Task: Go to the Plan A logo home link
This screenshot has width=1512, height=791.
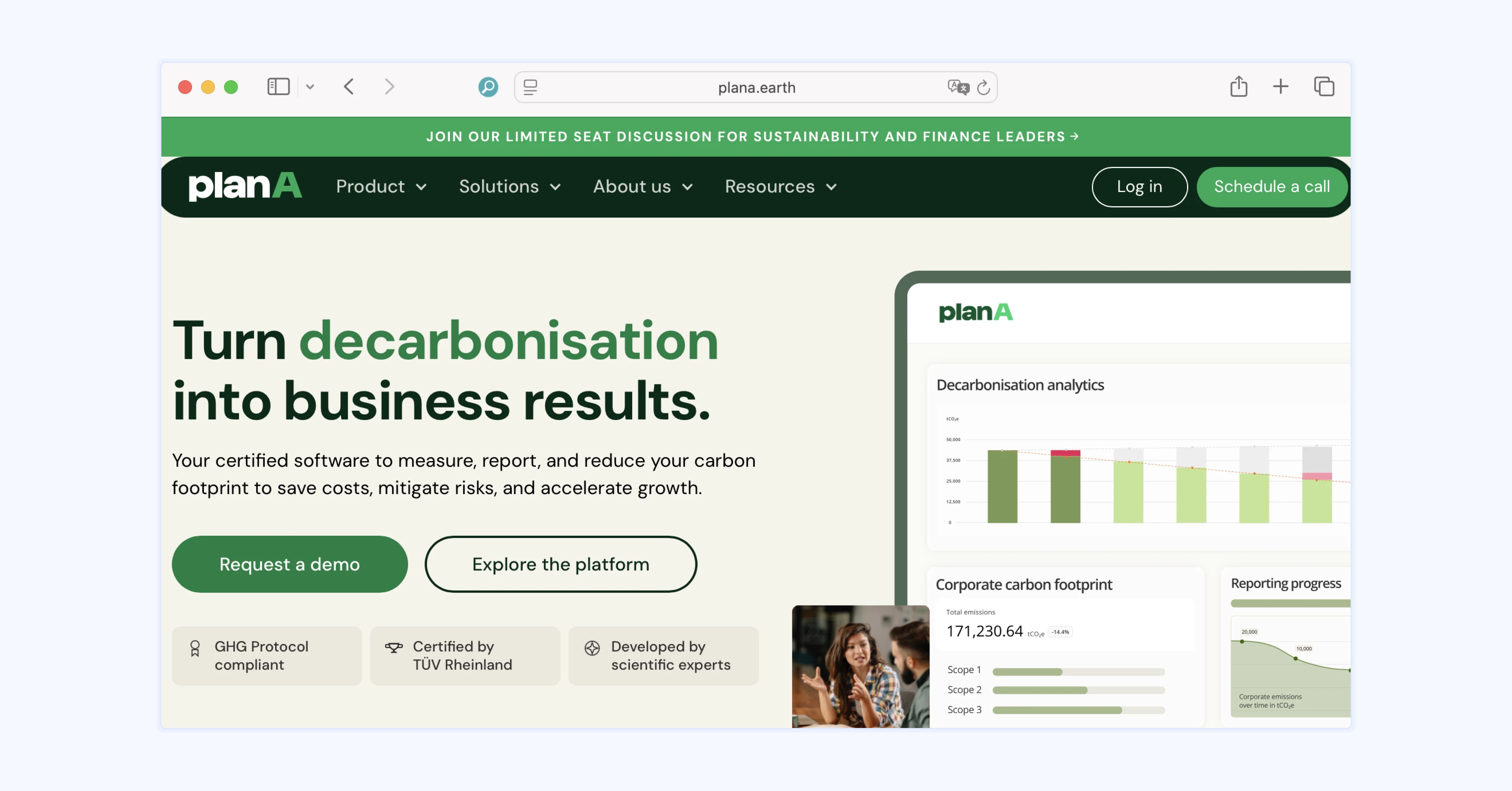Action: tap(245, 187)
